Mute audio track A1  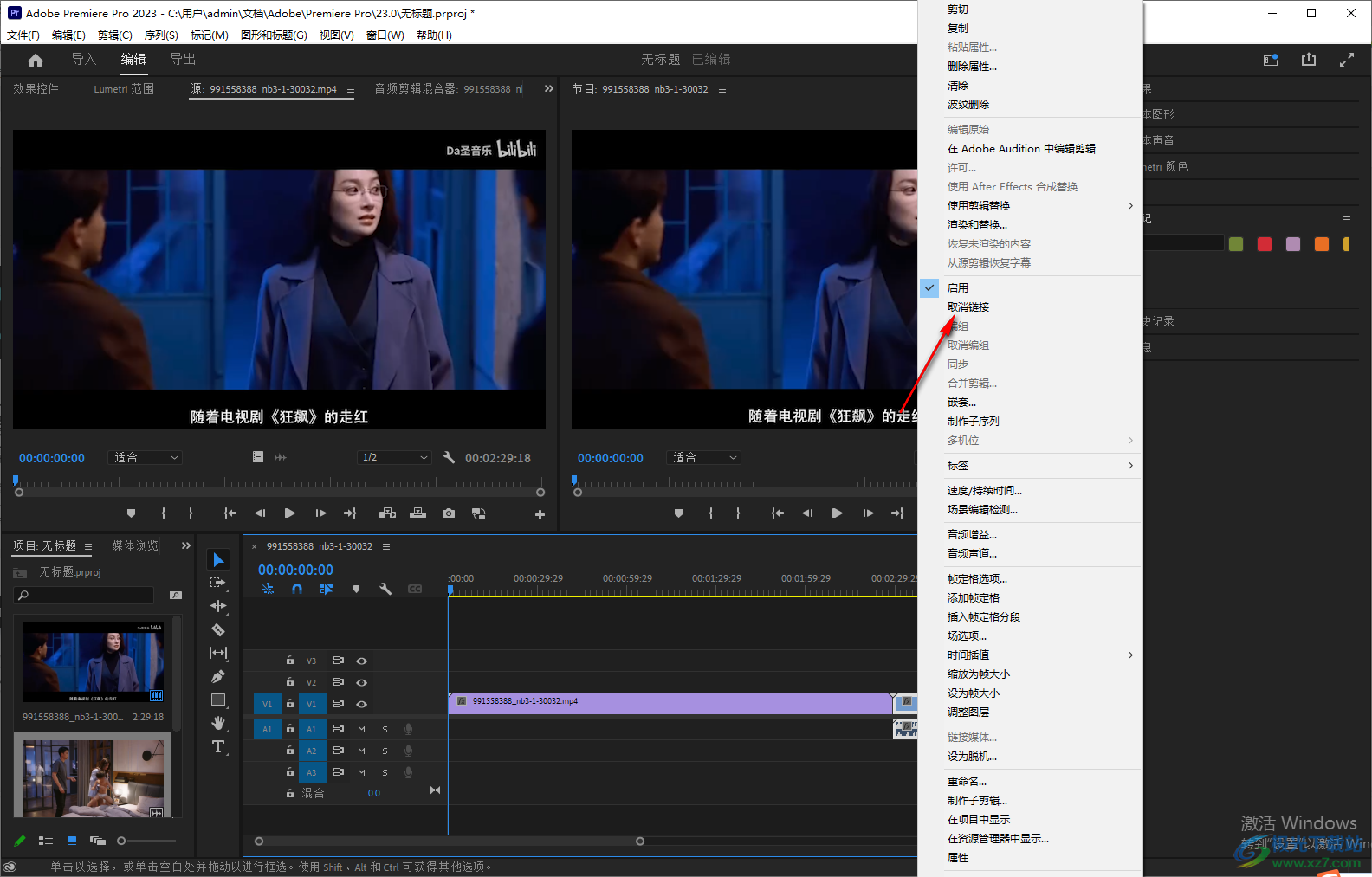coord(361,729)
